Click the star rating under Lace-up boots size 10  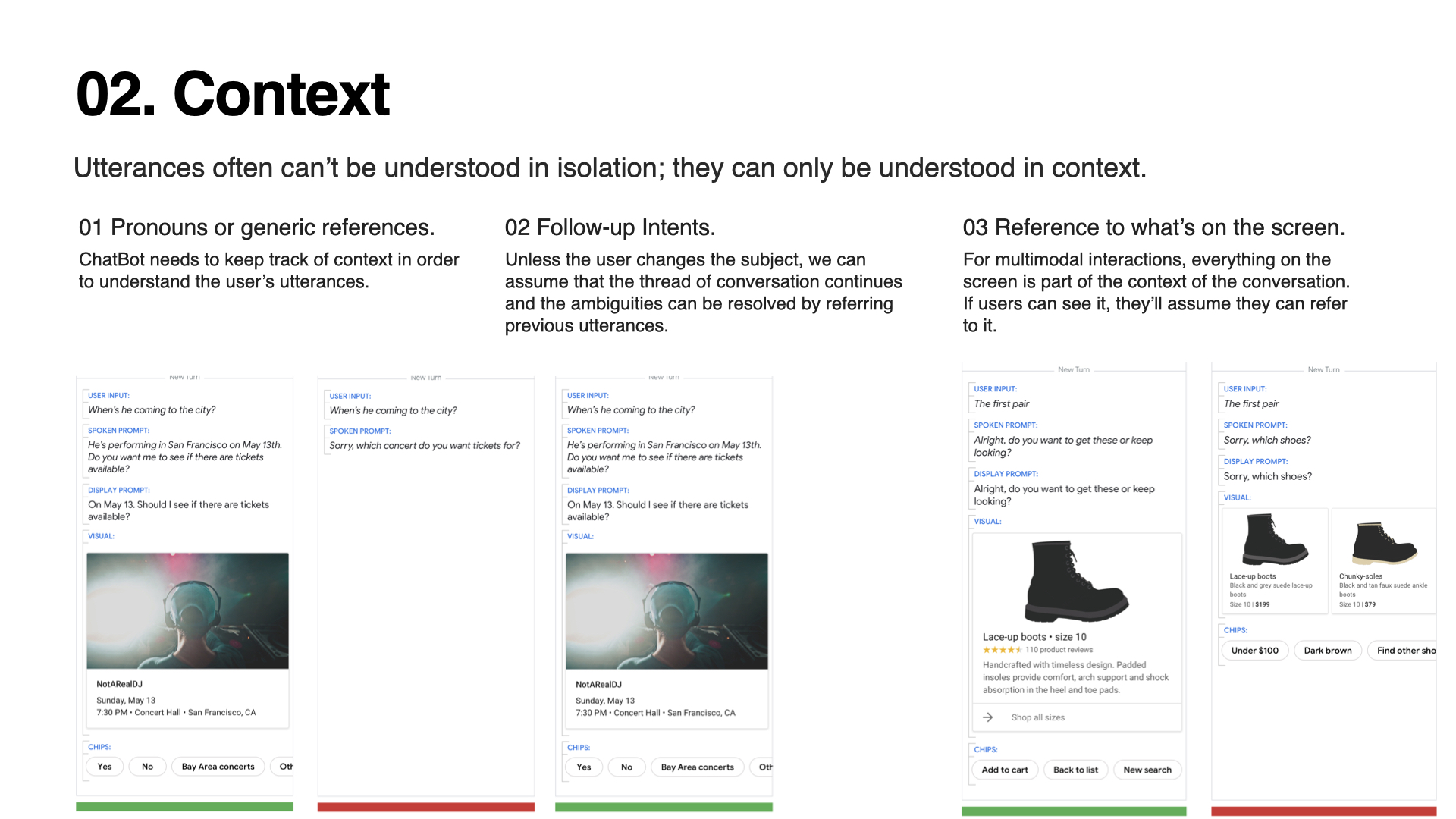click(1002, 650)
